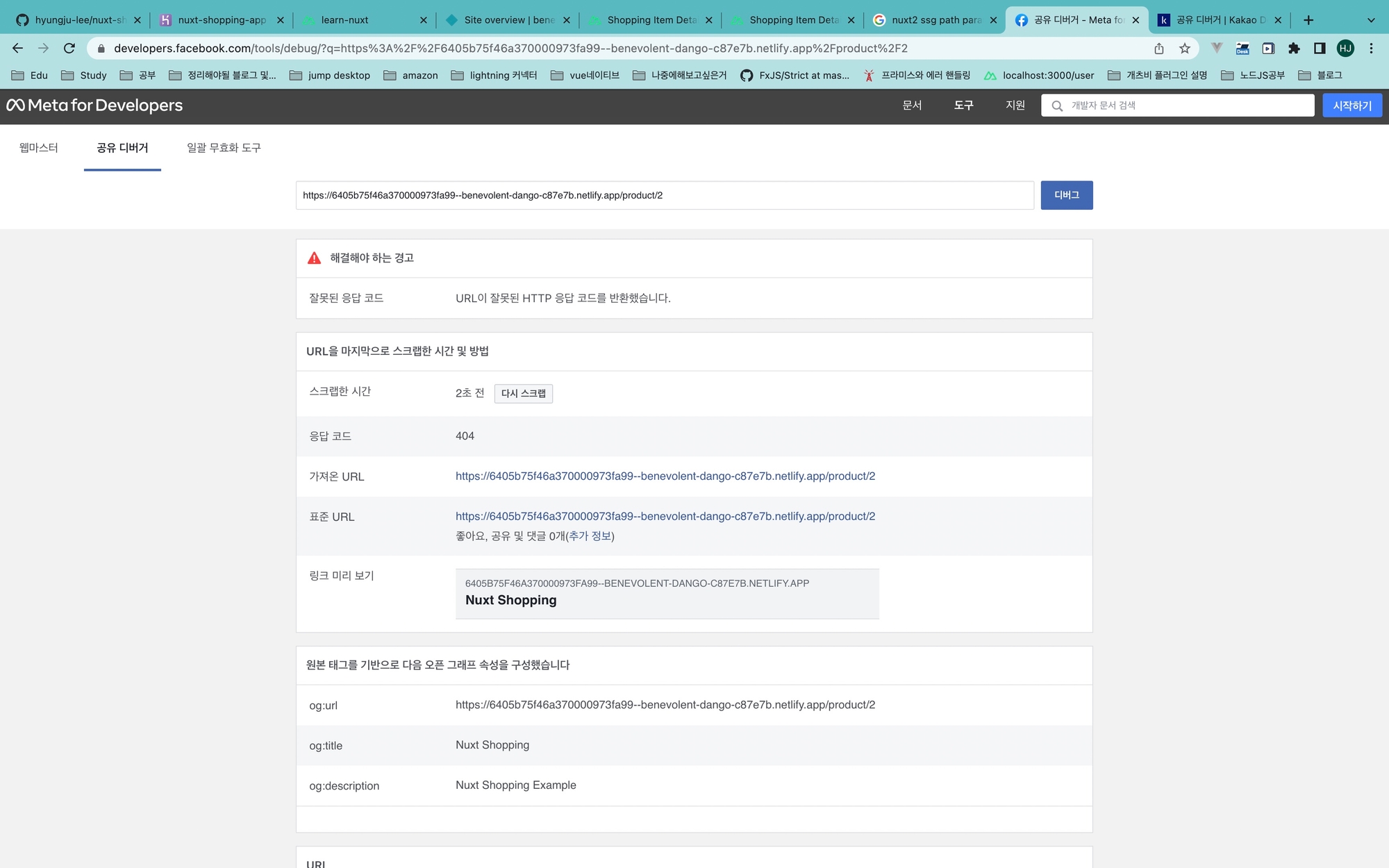Close the nuxt2 ssg path param tab
The width and height of the screenshot is (1389, 868).
tap(993, 20)
